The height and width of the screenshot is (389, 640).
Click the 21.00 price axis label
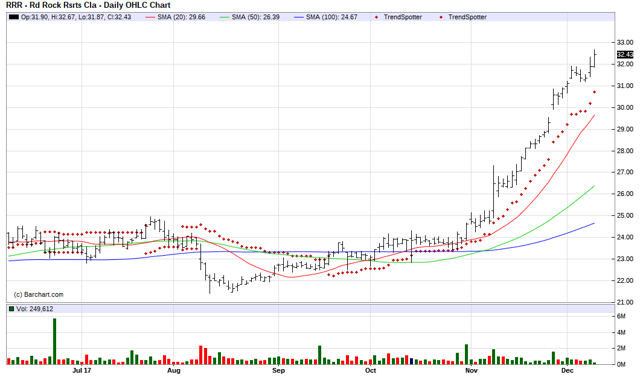coord(625,302)
